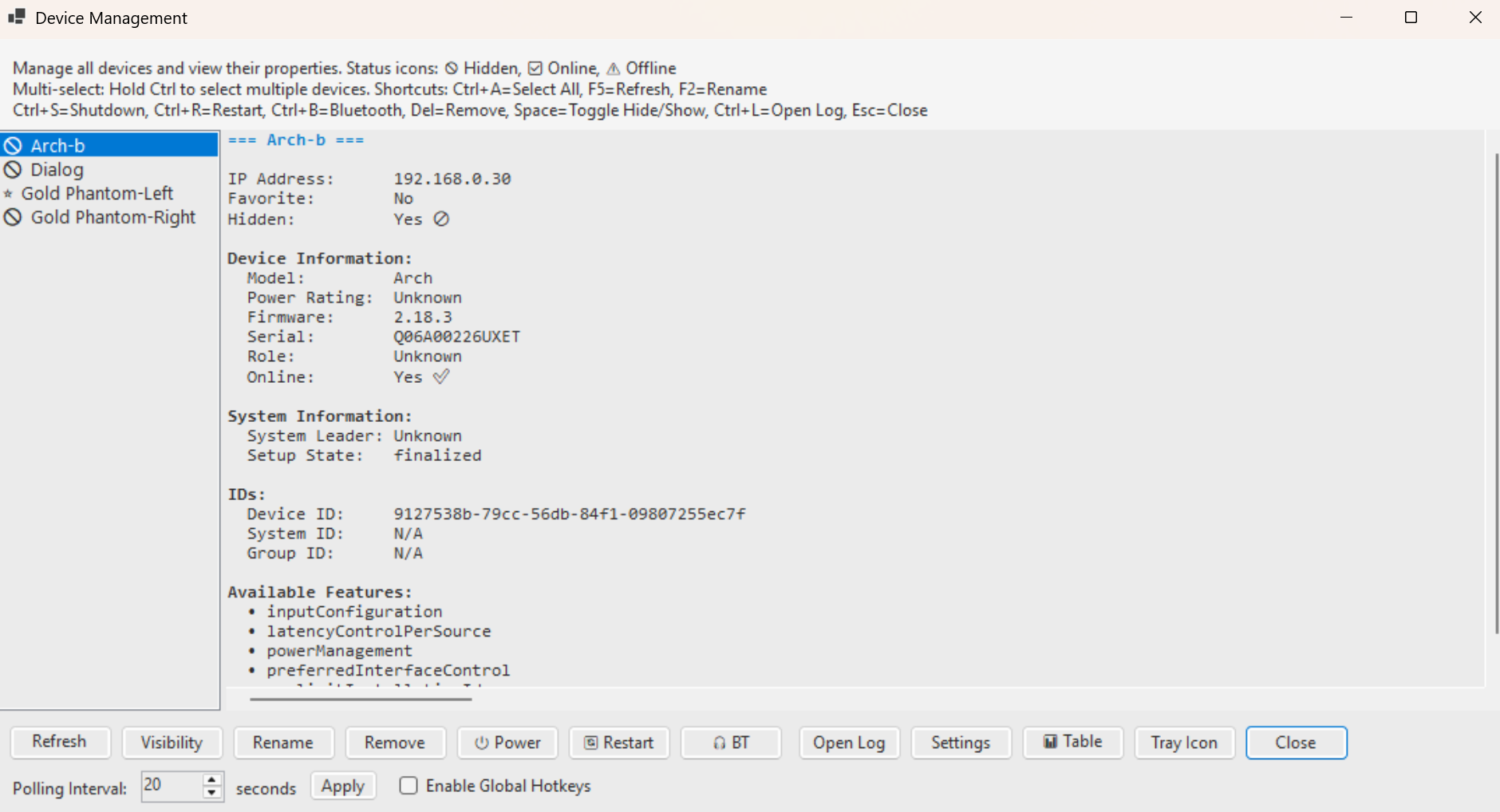Click the star icon beside Gold Phantom-Left
Image resolution: width=1500 pixels, height=812 pixels.
tap(9, 194)
